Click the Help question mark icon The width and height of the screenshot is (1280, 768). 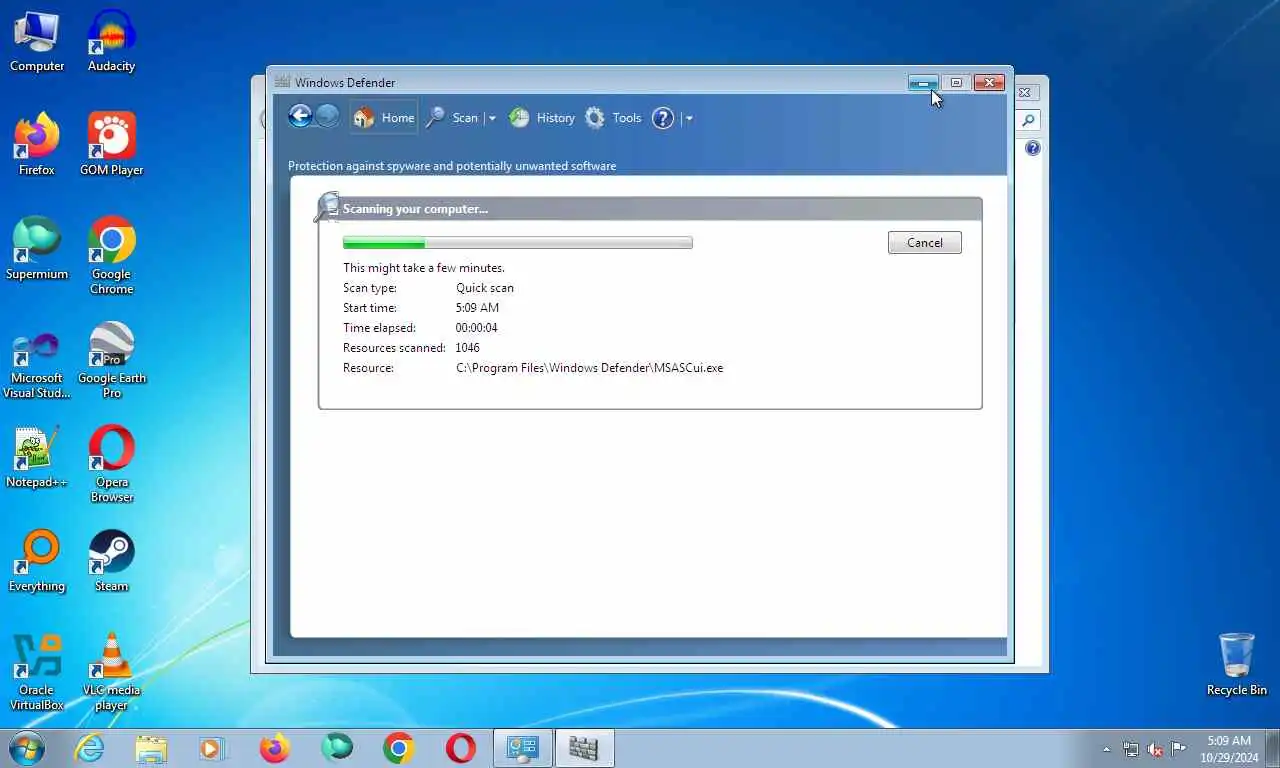[x=663, y=118]
